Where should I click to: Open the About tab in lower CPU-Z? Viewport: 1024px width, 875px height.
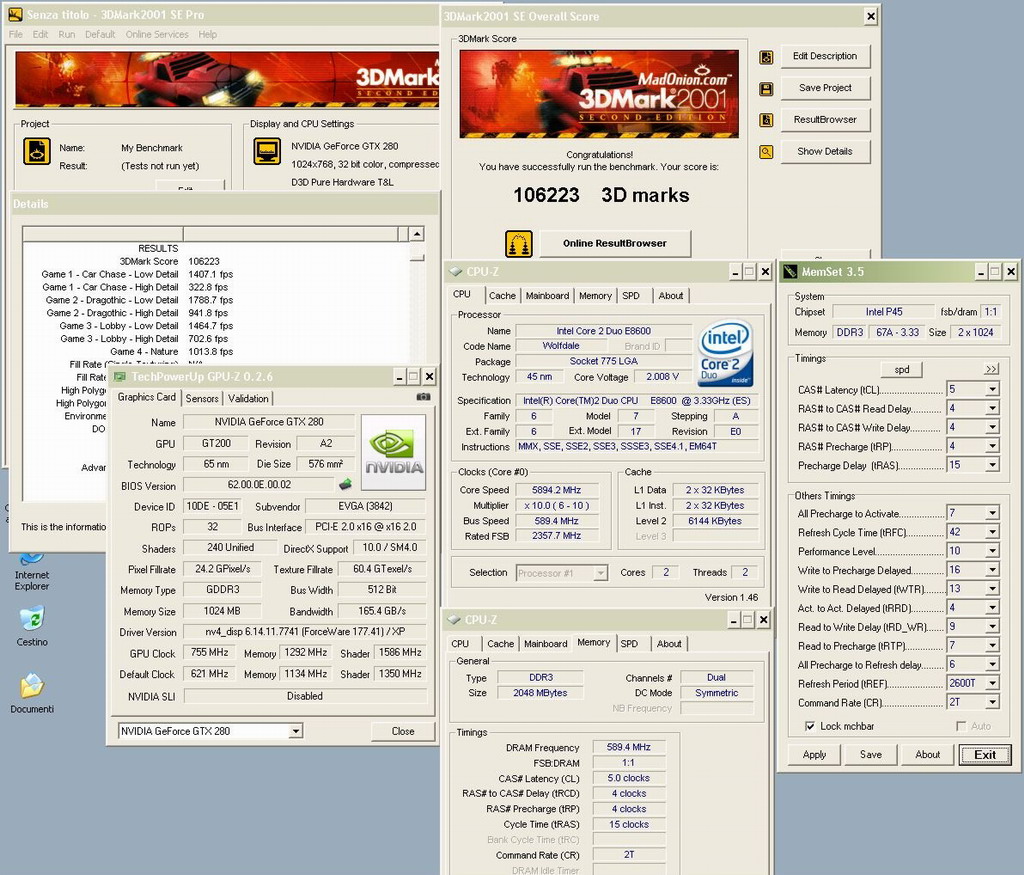tap(669, 644)
